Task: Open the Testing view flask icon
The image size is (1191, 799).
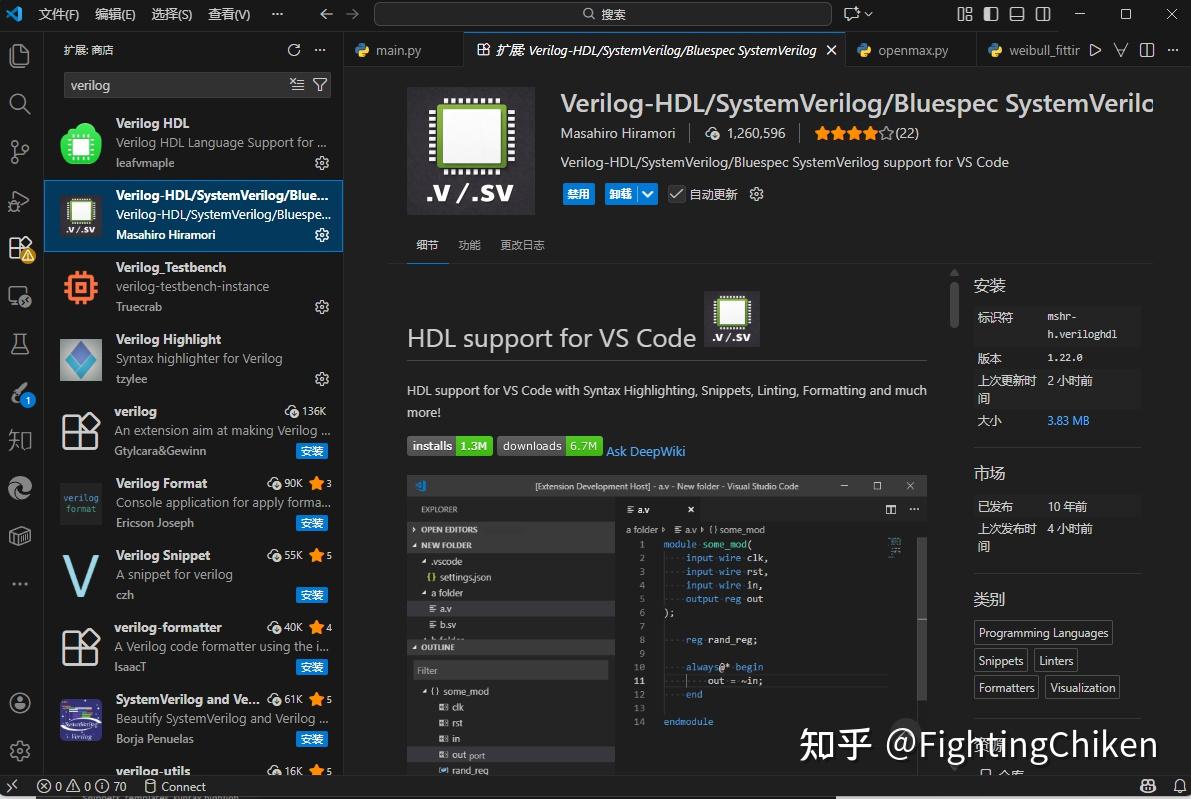Action: tap(19, 343)
